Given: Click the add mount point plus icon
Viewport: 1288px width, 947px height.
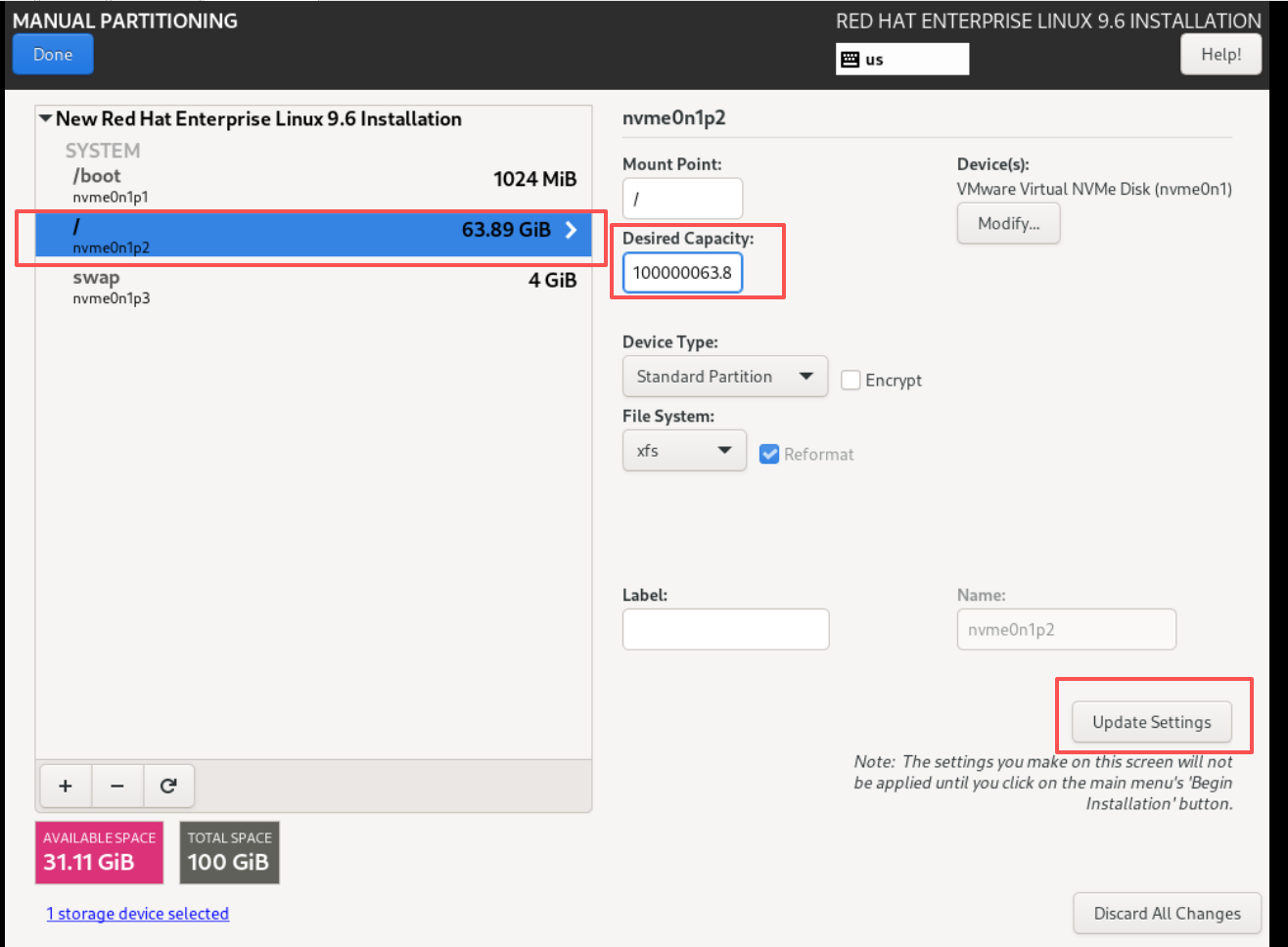Looking at the screenshot, I should pyautogui.click(x=66, y=786).
